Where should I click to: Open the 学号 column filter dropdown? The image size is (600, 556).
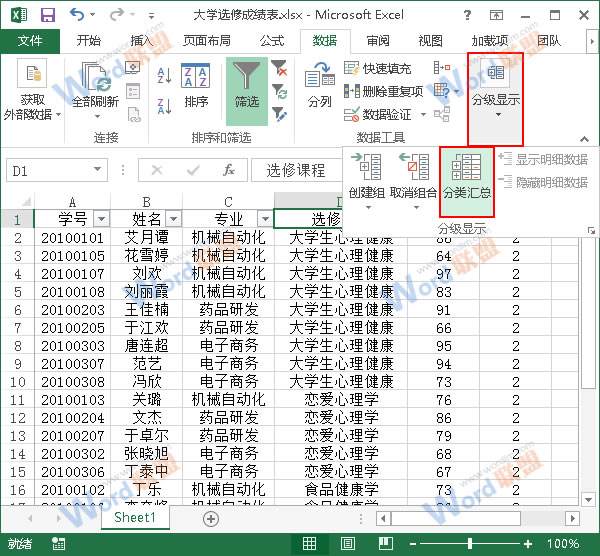[101, 219]
